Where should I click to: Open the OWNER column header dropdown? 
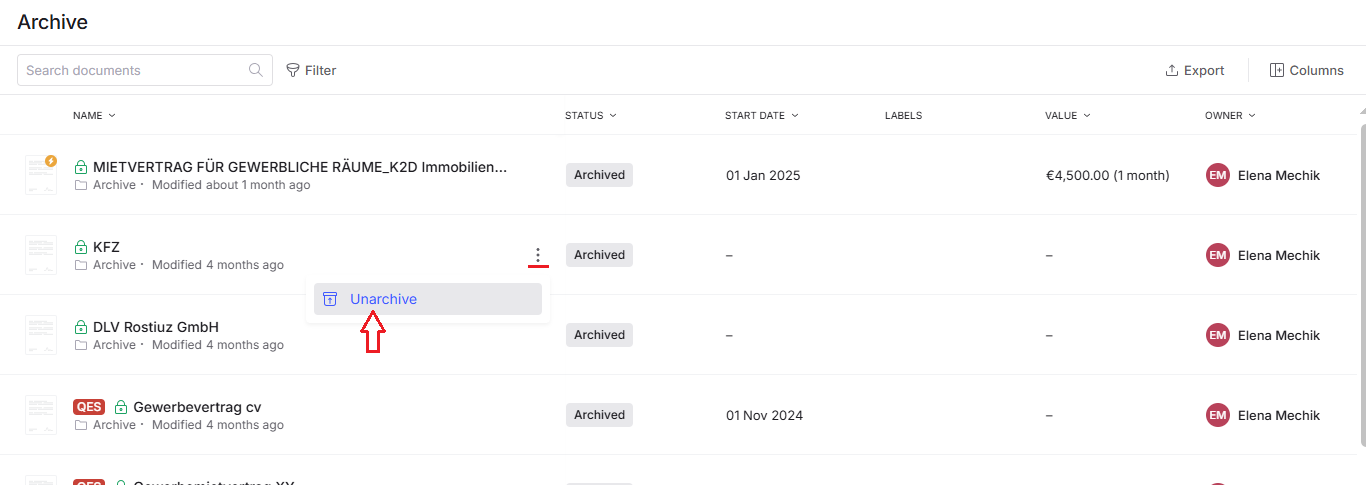pos(1230,115)
